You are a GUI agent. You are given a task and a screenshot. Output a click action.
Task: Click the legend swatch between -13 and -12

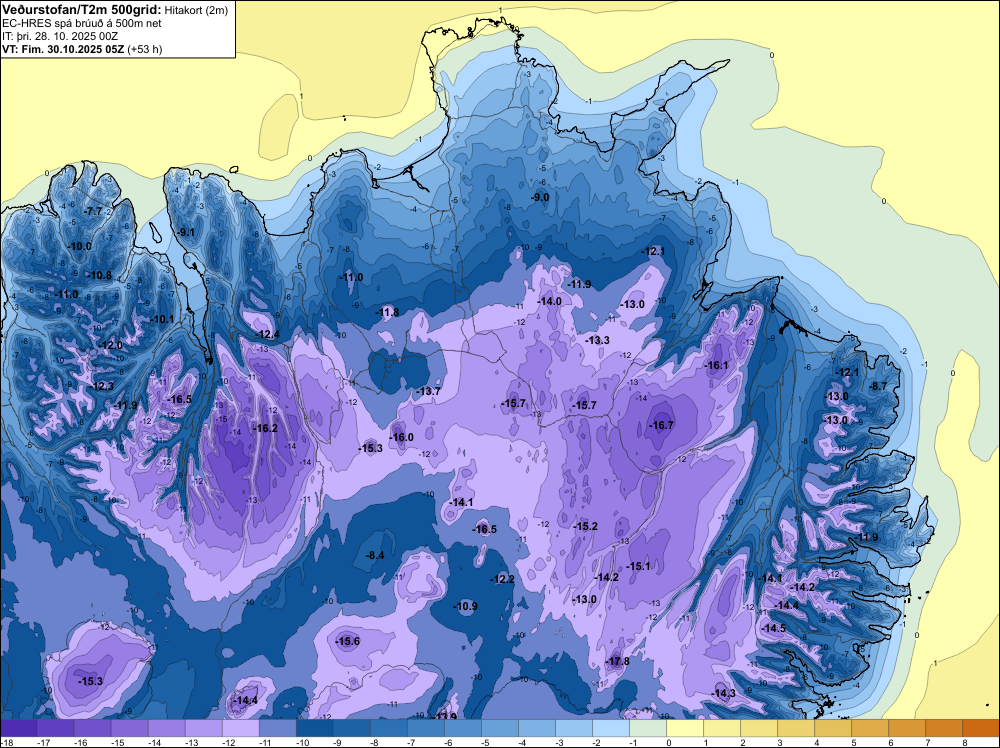203,728
